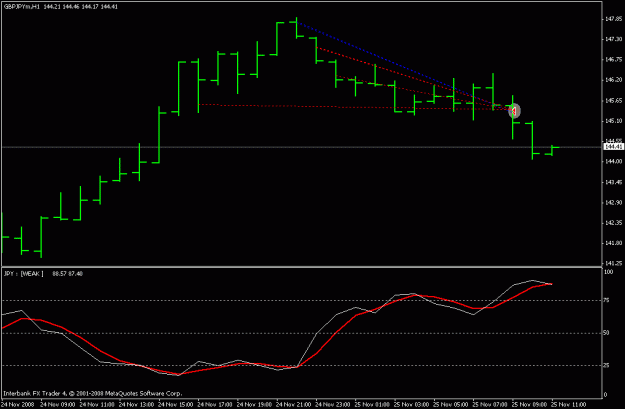
Task: Click the 24 Nov 19:00 time label
Action: click(x=254, y=405)
